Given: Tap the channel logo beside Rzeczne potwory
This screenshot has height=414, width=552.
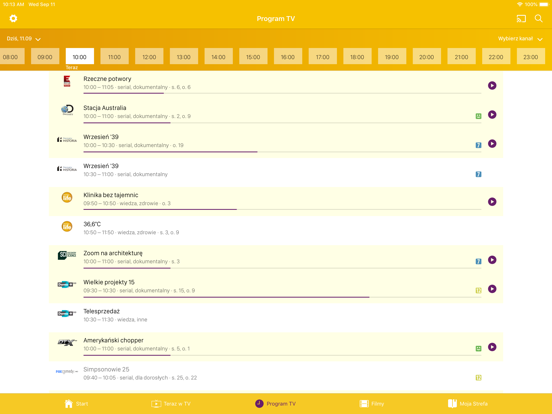Looking at the screenshot, I should [x=67, y=81].
